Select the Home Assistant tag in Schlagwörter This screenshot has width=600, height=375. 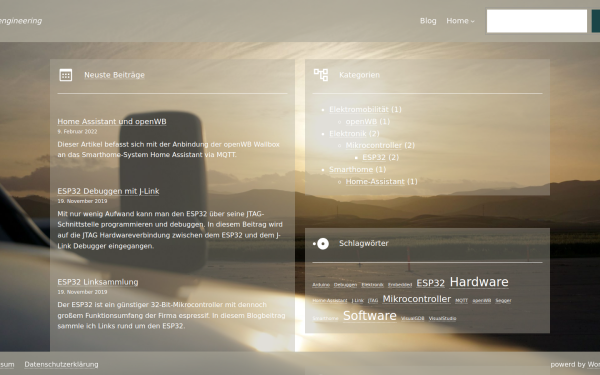click(330, 301)
